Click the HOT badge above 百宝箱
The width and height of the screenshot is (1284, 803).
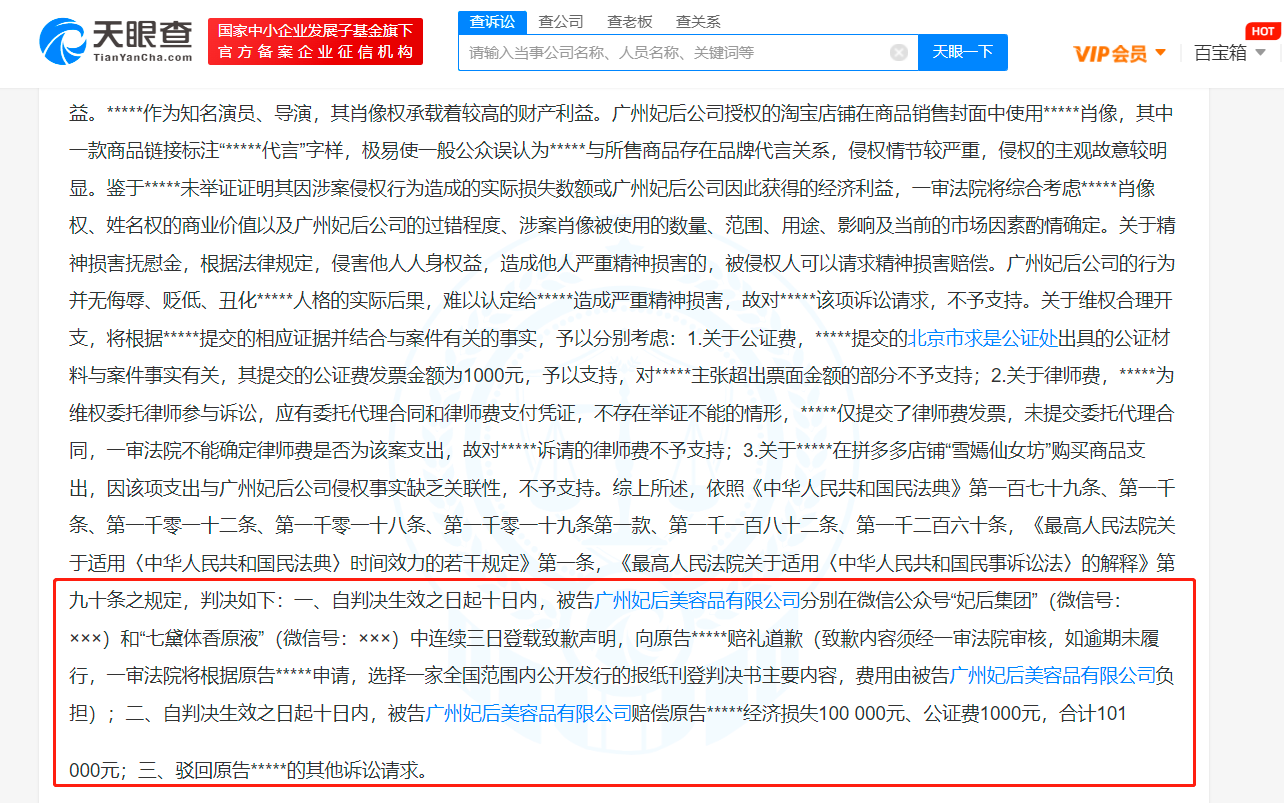coord(1261,32)
